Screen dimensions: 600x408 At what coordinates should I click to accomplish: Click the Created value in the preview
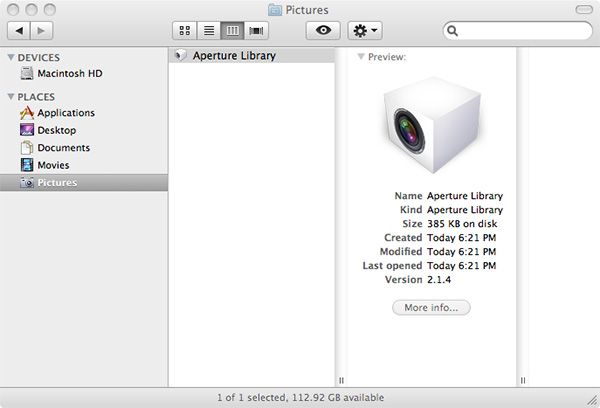(461, 238)
